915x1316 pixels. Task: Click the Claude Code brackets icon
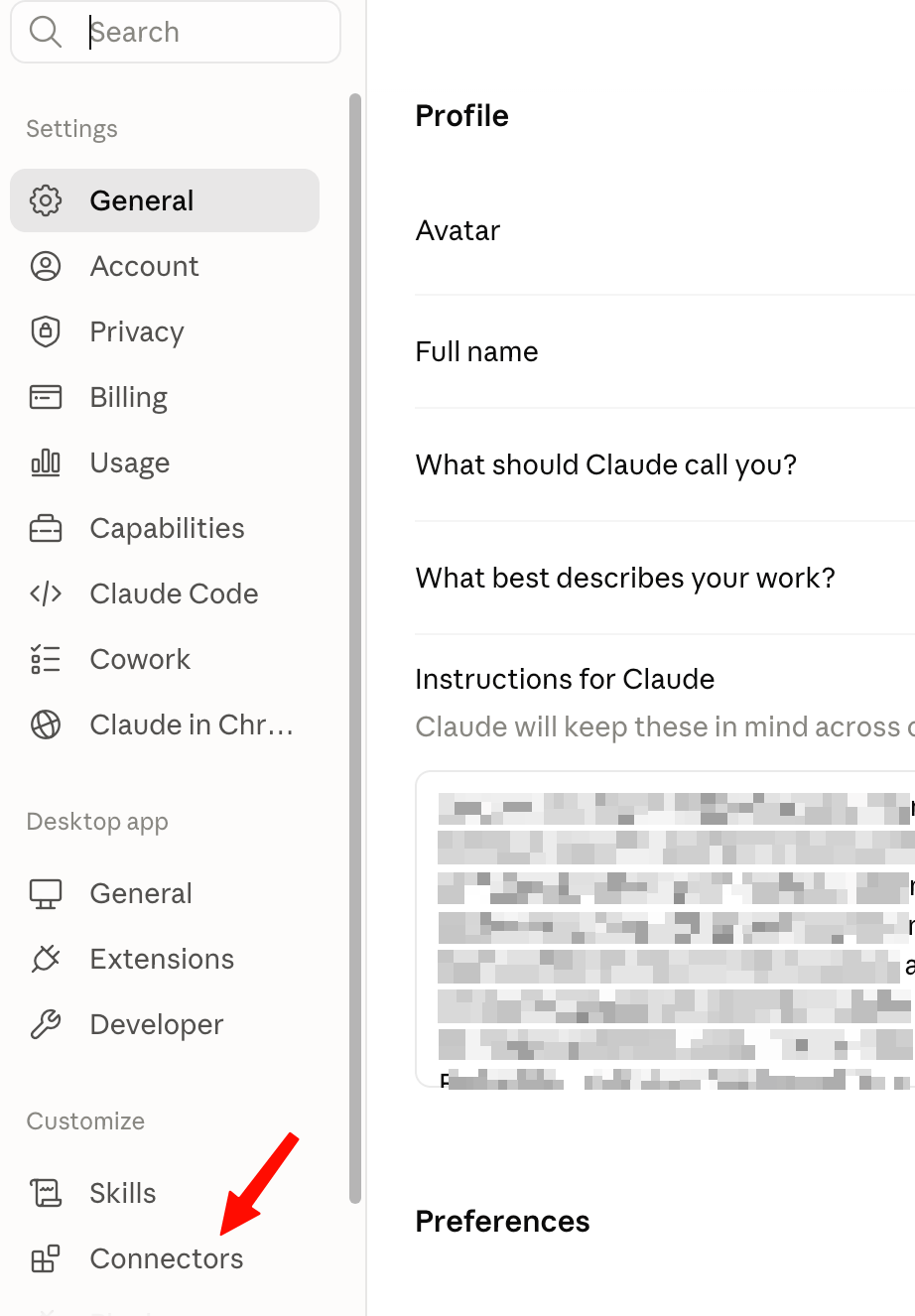click(46, 593)
